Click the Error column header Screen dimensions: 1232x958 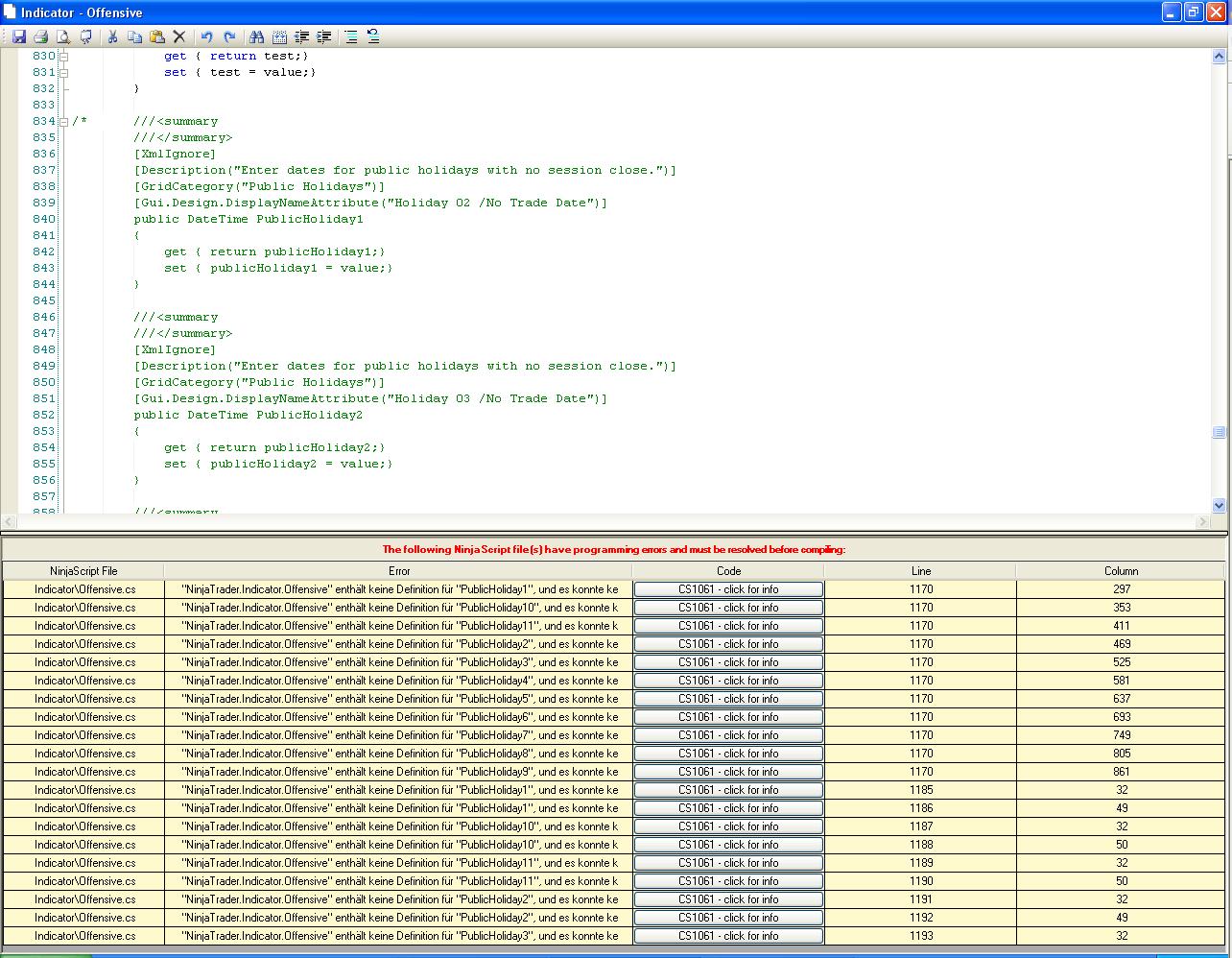399,571
